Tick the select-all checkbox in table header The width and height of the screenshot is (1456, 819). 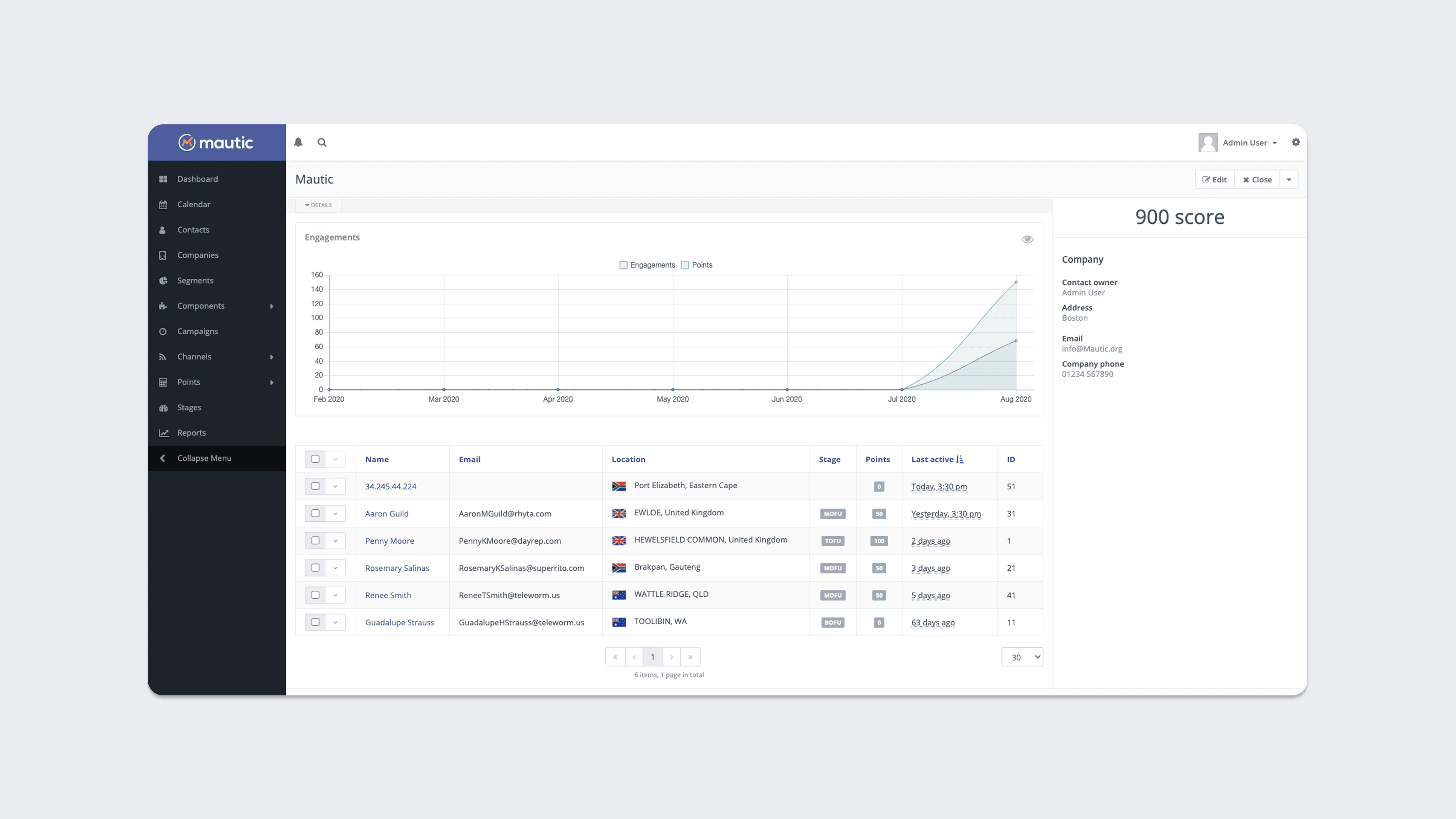point(315,459)
